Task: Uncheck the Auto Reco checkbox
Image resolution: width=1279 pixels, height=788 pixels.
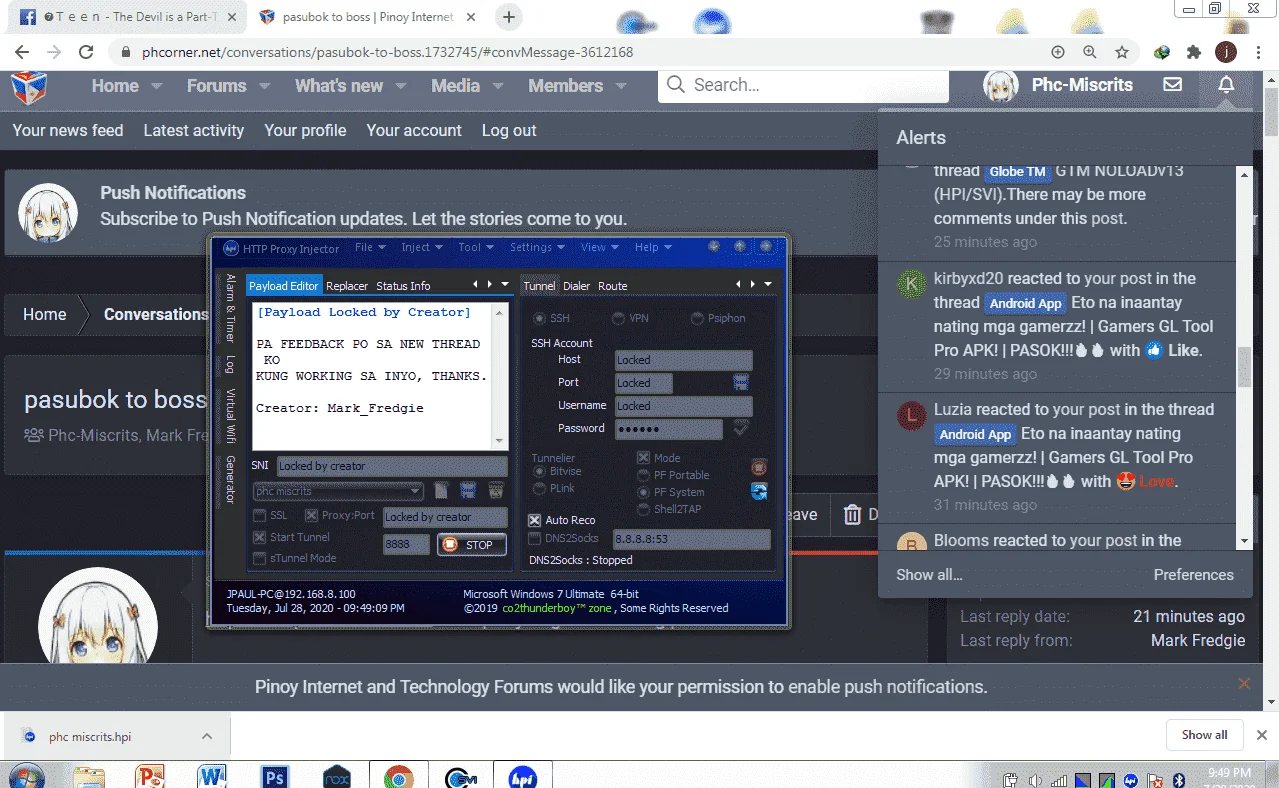Action: click(x=534, y=520)
